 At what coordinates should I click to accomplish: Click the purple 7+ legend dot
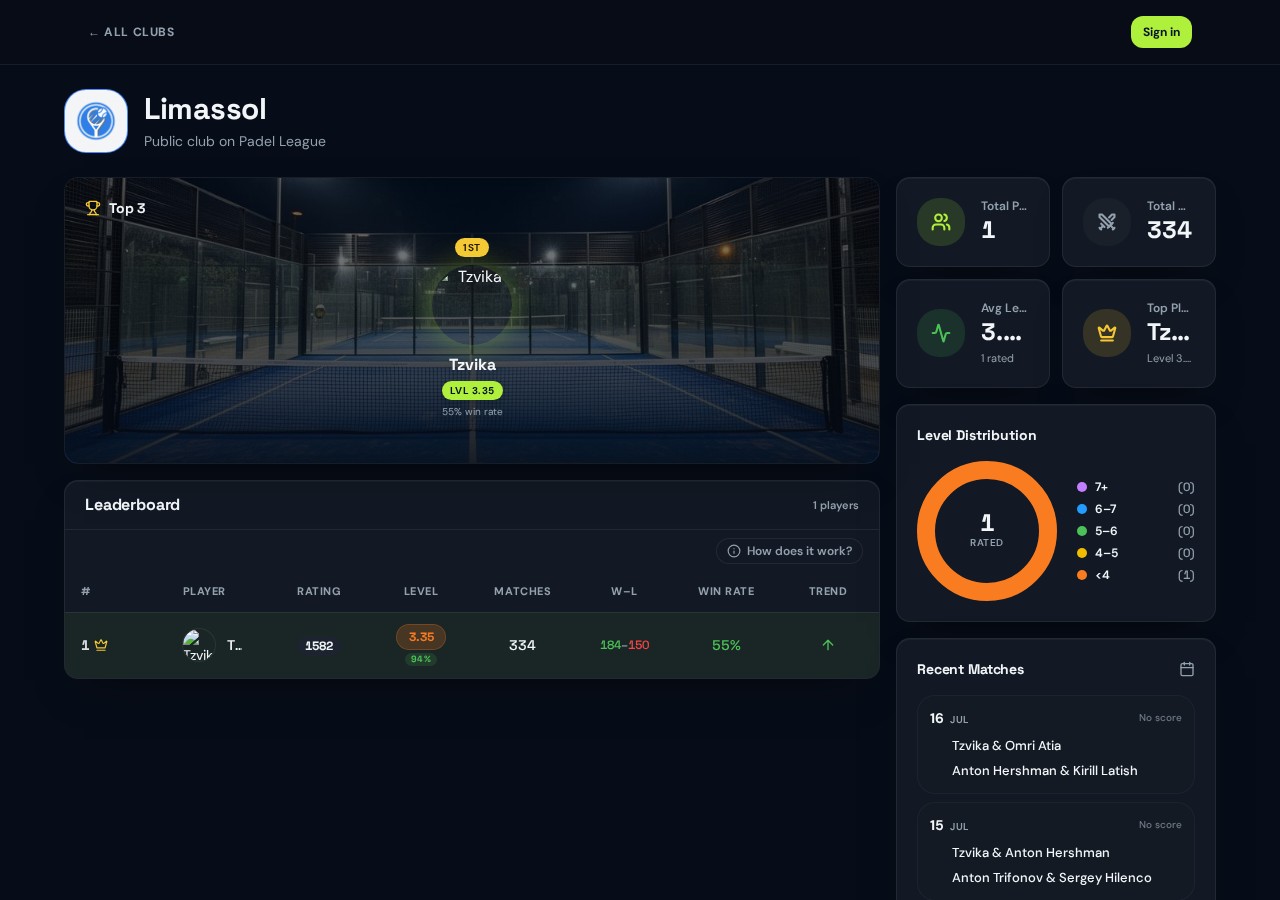1082,487
